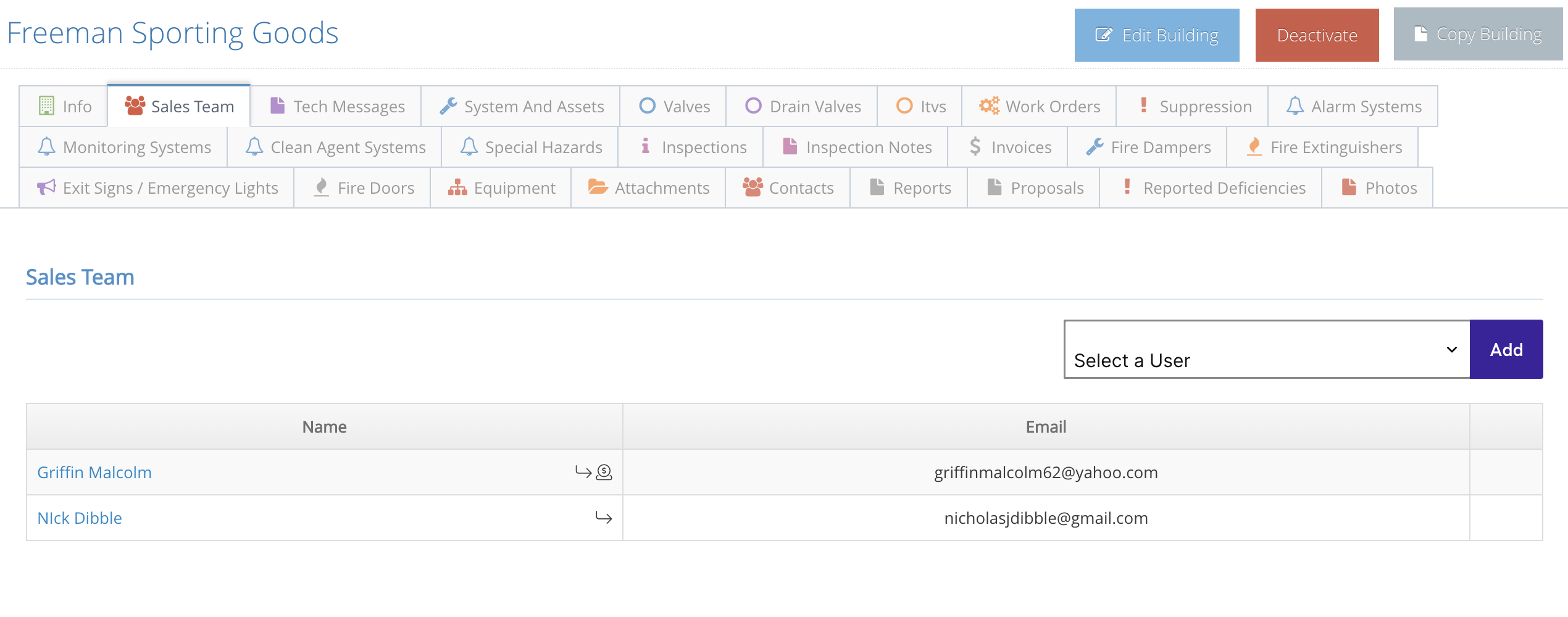Open the Info tab

(x=64, y=106)
